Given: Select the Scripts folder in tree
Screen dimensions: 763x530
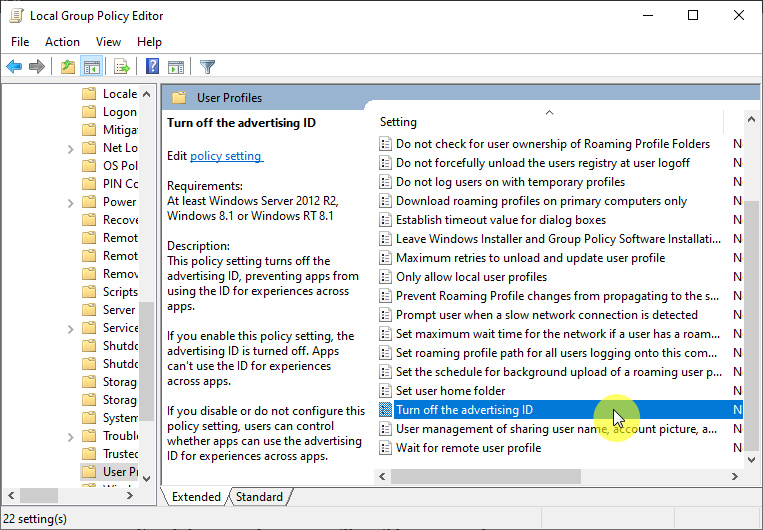Looking at the screenshot, I should coord(119,292).
